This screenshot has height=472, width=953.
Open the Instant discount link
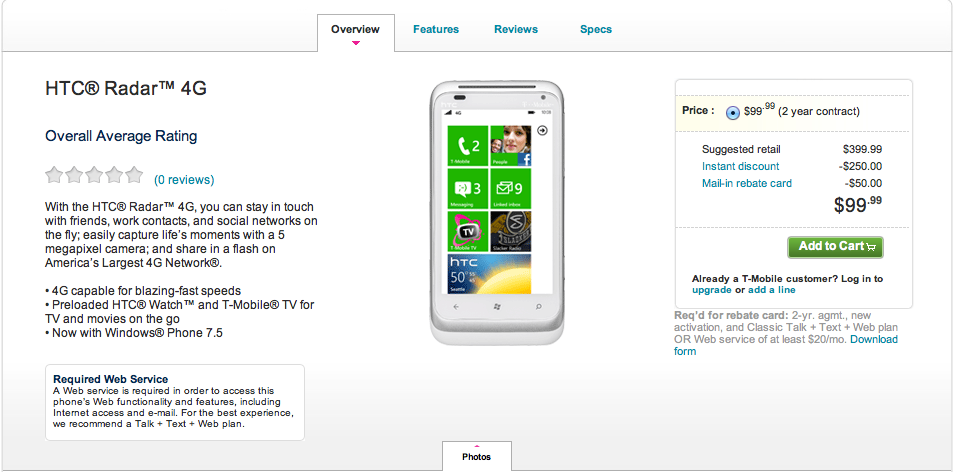[x=740, y=166]
